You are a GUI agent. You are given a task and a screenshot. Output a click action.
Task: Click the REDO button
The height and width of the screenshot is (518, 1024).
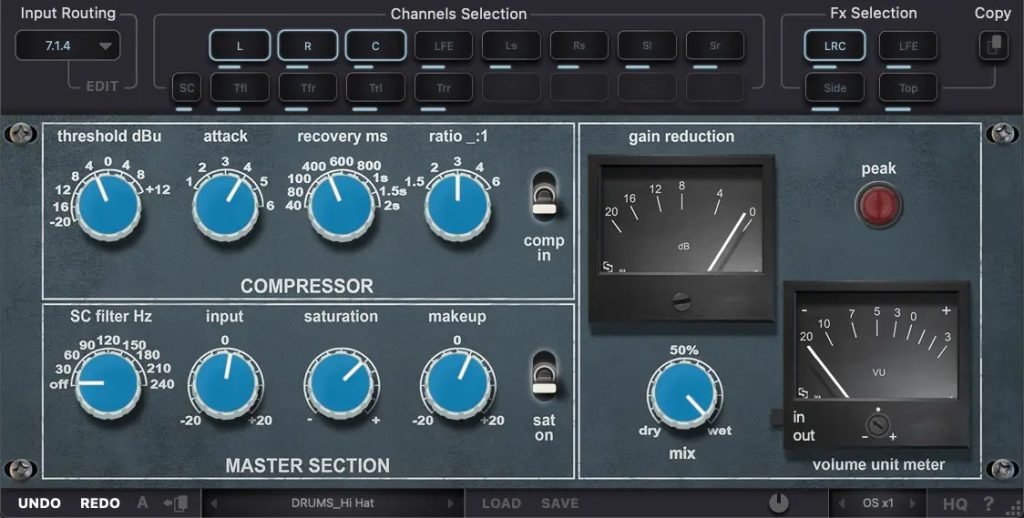pos(100,503)
